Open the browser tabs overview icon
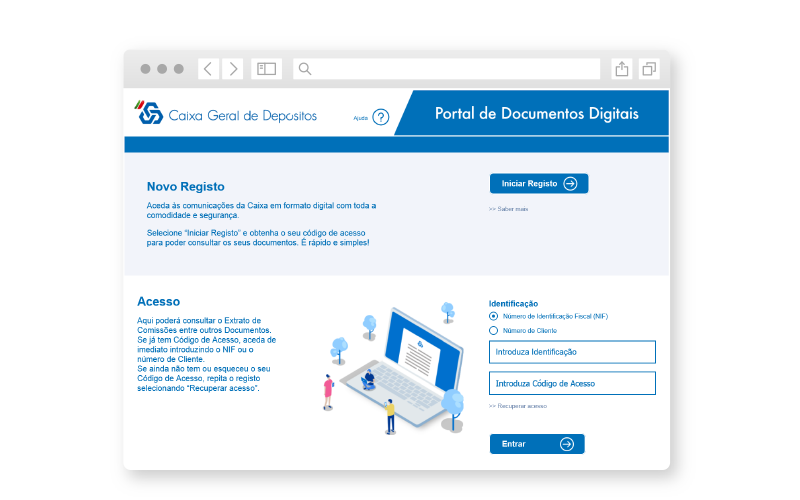This screenshot has height=500, width=800. [x=649, y=69]
